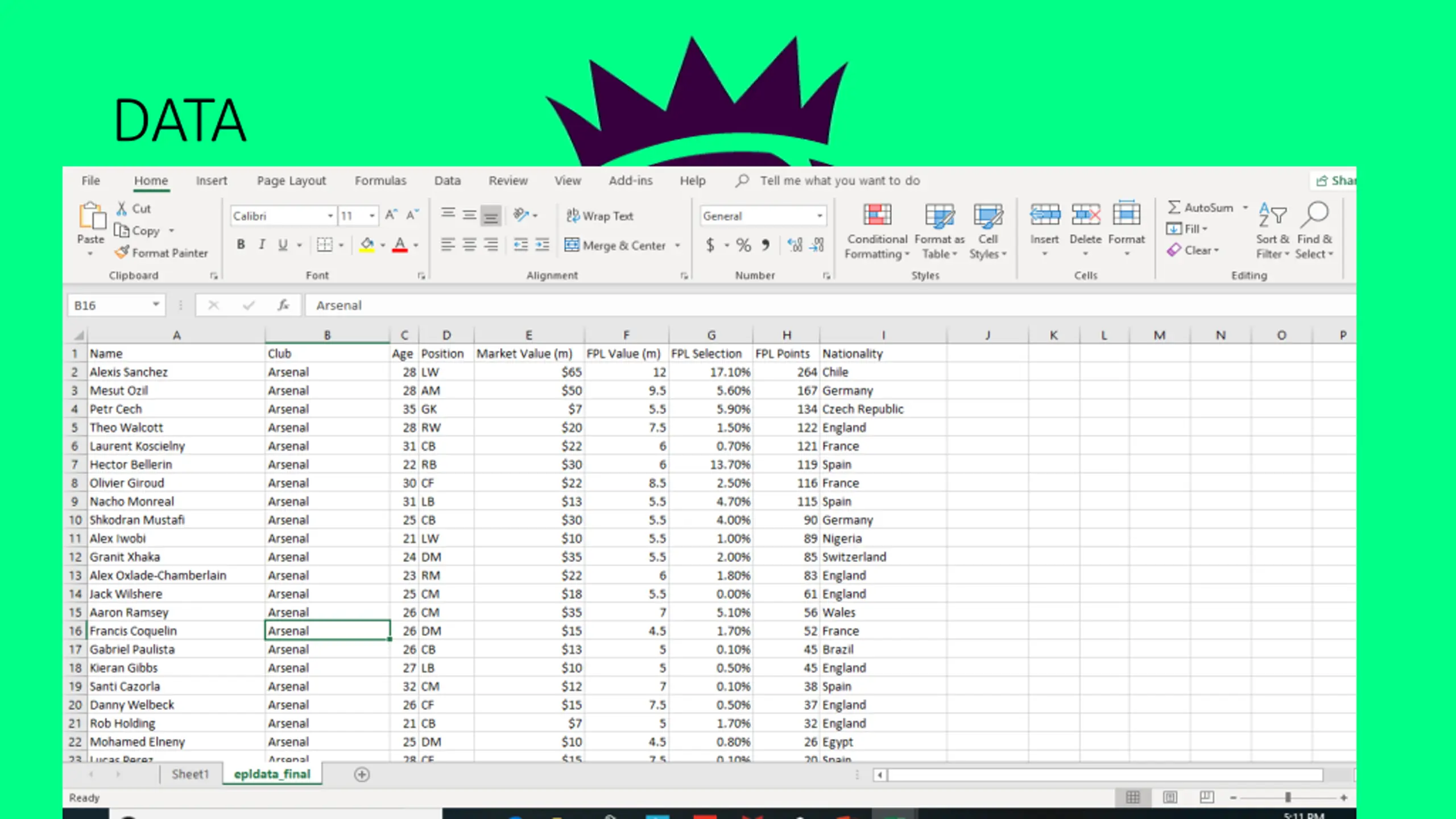The image size is (1456, 819).
Task: Click the Conditional Formatting icon
Action: pyautogui.click(x=876, y=216)
